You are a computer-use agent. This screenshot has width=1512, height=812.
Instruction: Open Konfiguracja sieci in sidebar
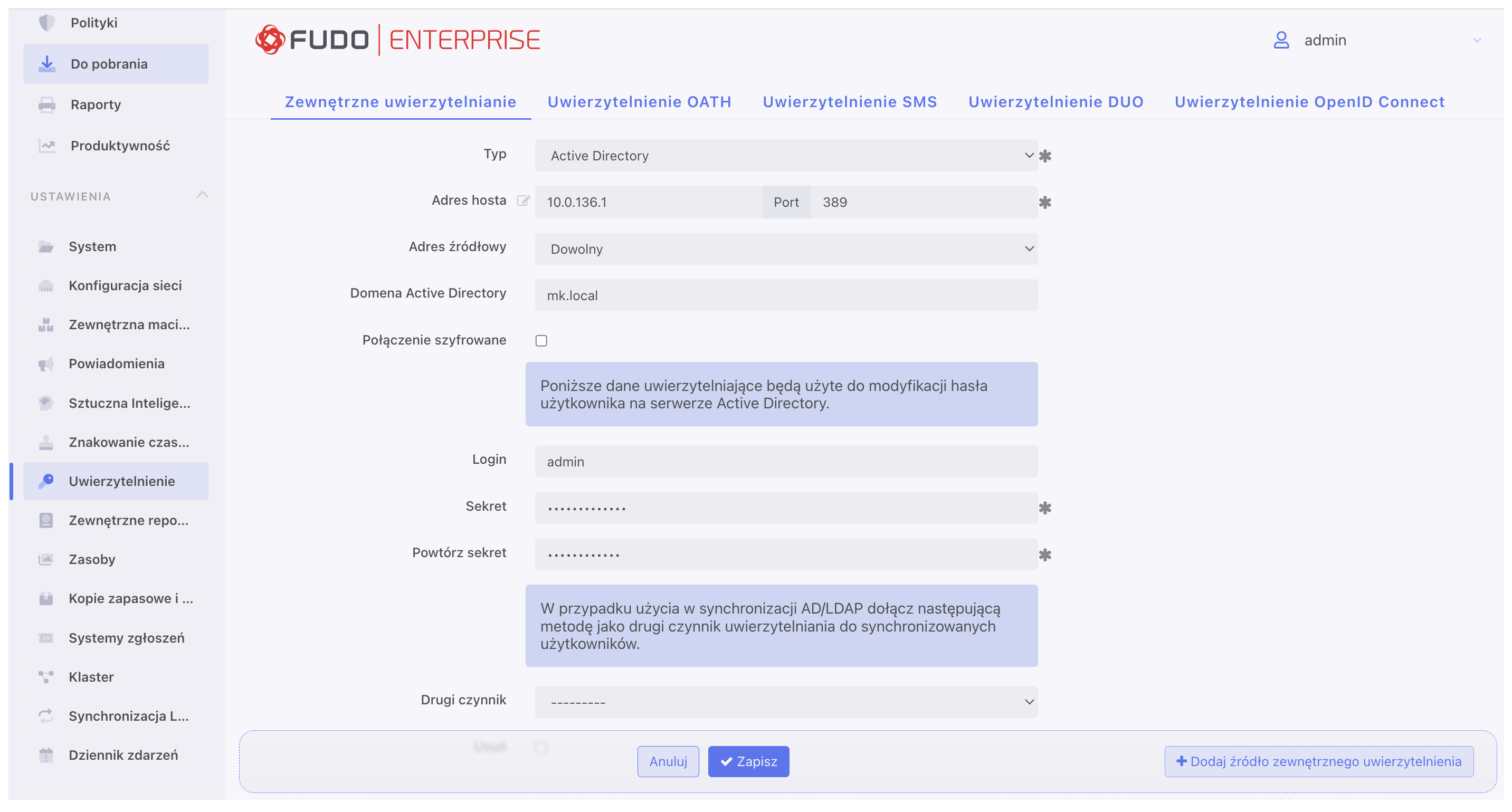[116, 286]
